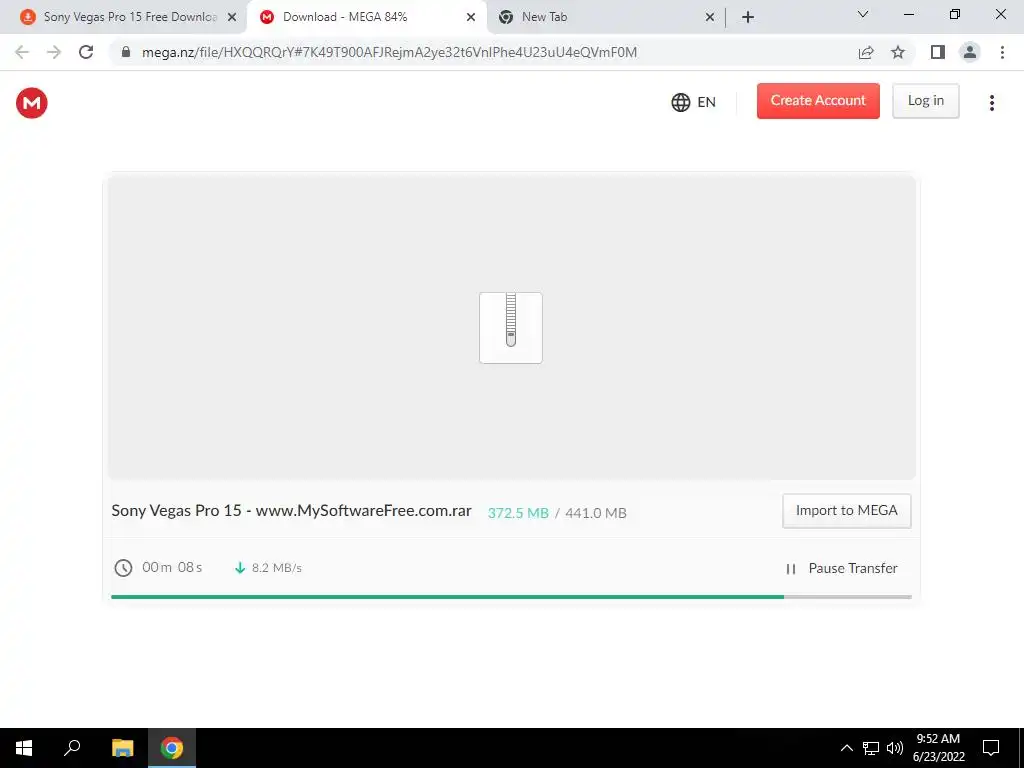Close the Download - MEGA tab
1024x768 pixels.
click(x=471, y=17)
